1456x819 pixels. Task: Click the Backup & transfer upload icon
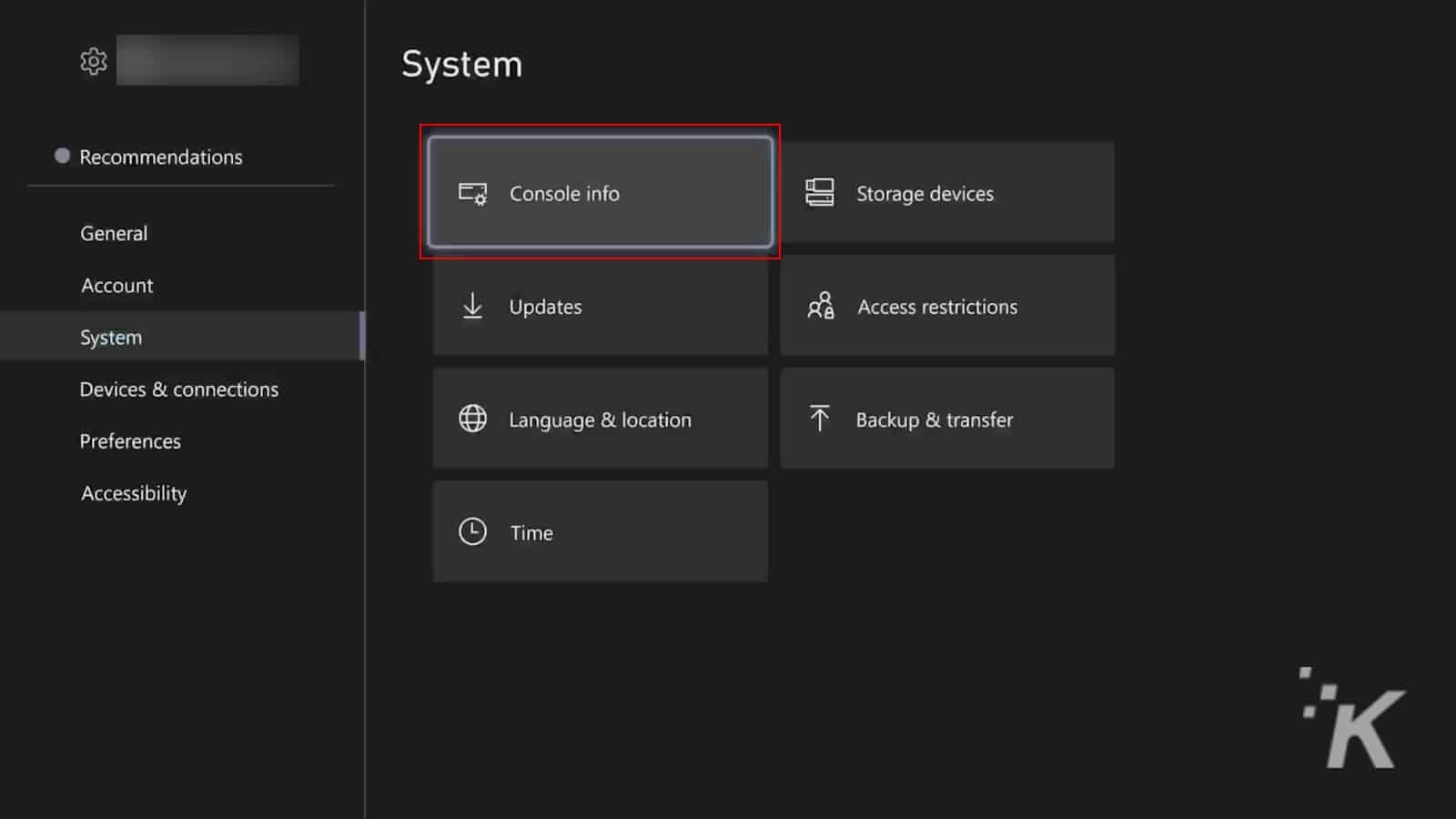click(x=819, y=418)
